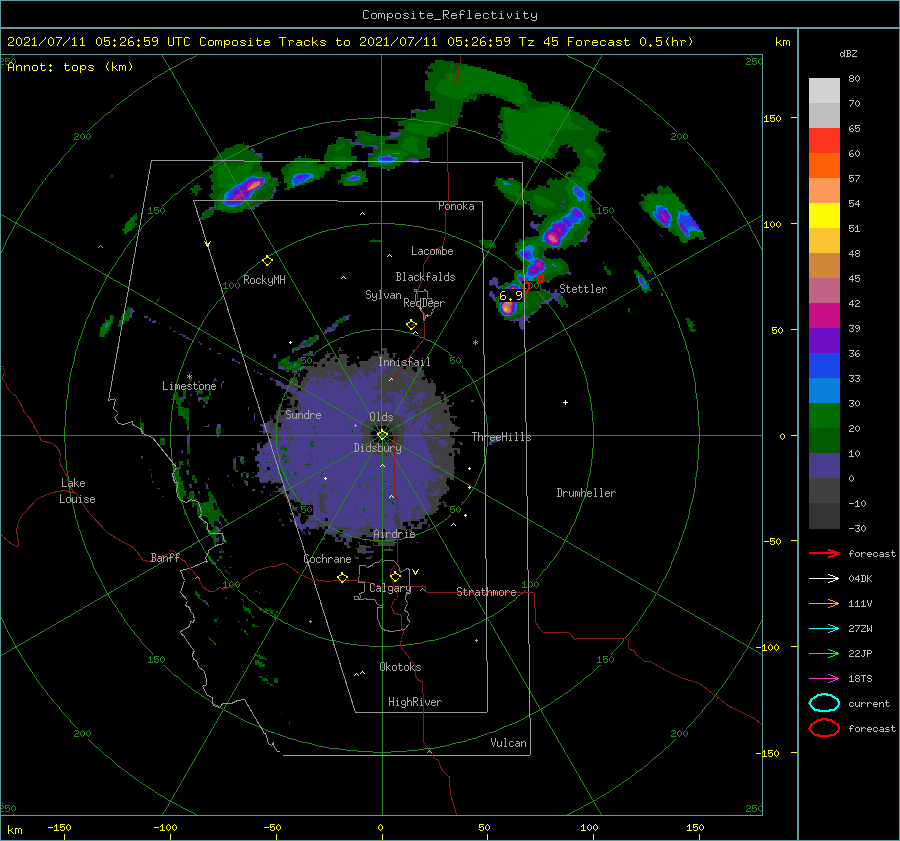Click the 6.9 storm top annotation
The image size is (900, 841).
click(x=510, y=296)
